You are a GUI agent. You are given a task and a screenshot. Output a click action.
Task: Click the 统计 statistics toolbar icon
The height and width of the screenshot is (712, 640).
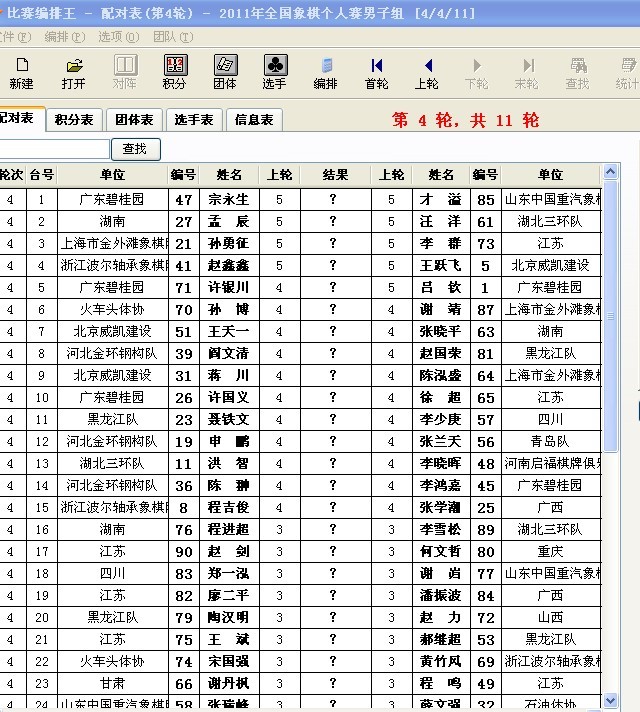627,73
